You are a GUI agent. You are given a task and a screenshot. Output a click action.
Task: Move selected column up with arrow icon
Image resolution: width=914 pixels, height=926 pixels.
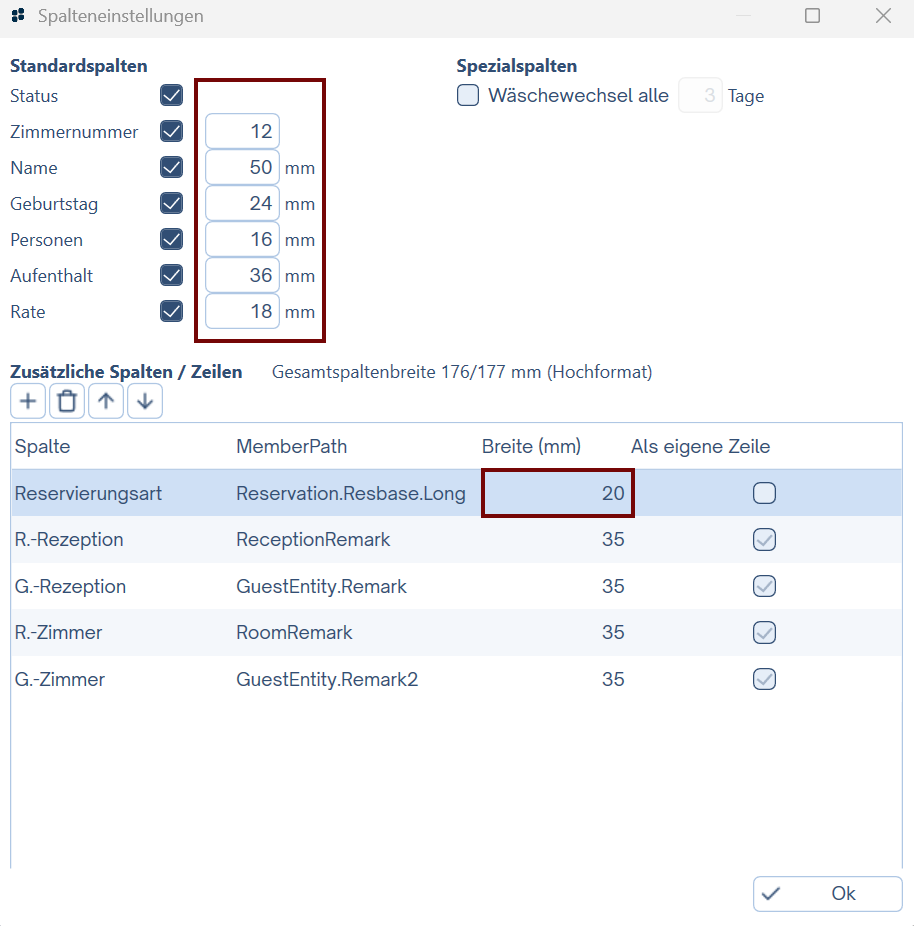pos(106,402)
